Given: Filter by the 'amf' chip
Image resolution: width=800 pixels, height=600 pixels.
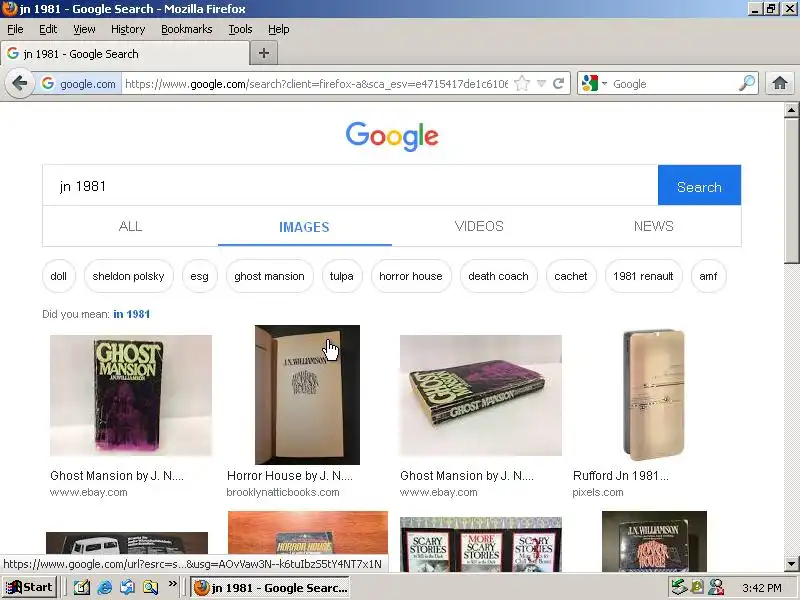Looking at the screenshot, I should 708,276.
